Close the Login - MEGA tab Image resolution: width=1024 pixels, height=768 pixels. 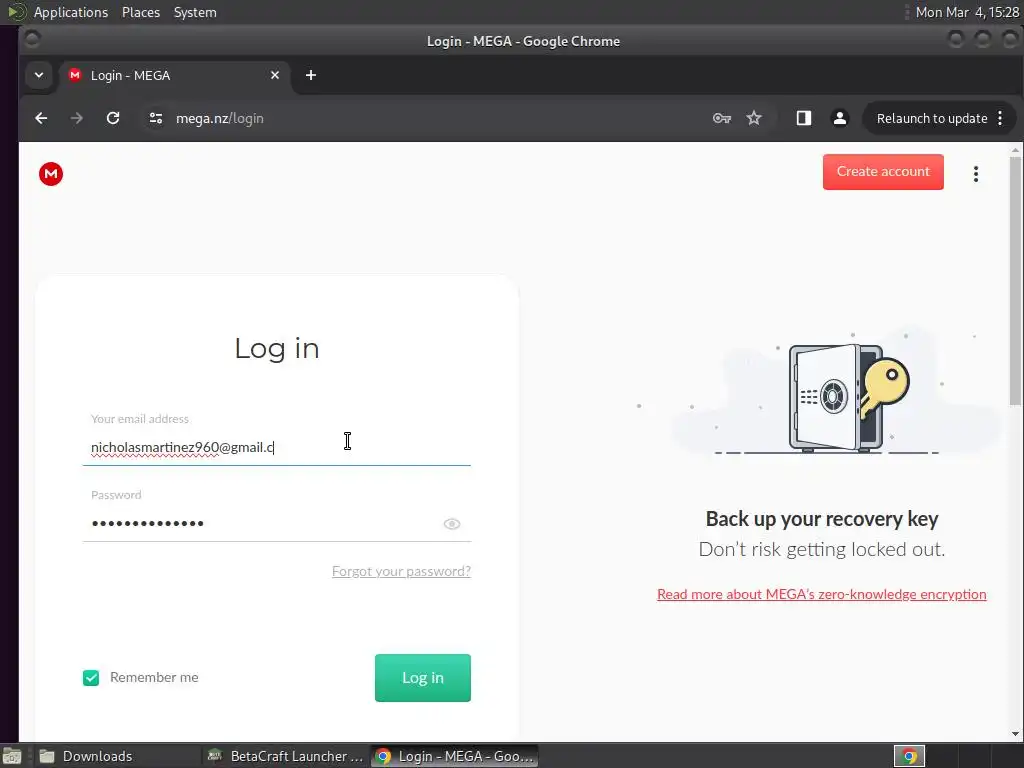tap(275, 75)
